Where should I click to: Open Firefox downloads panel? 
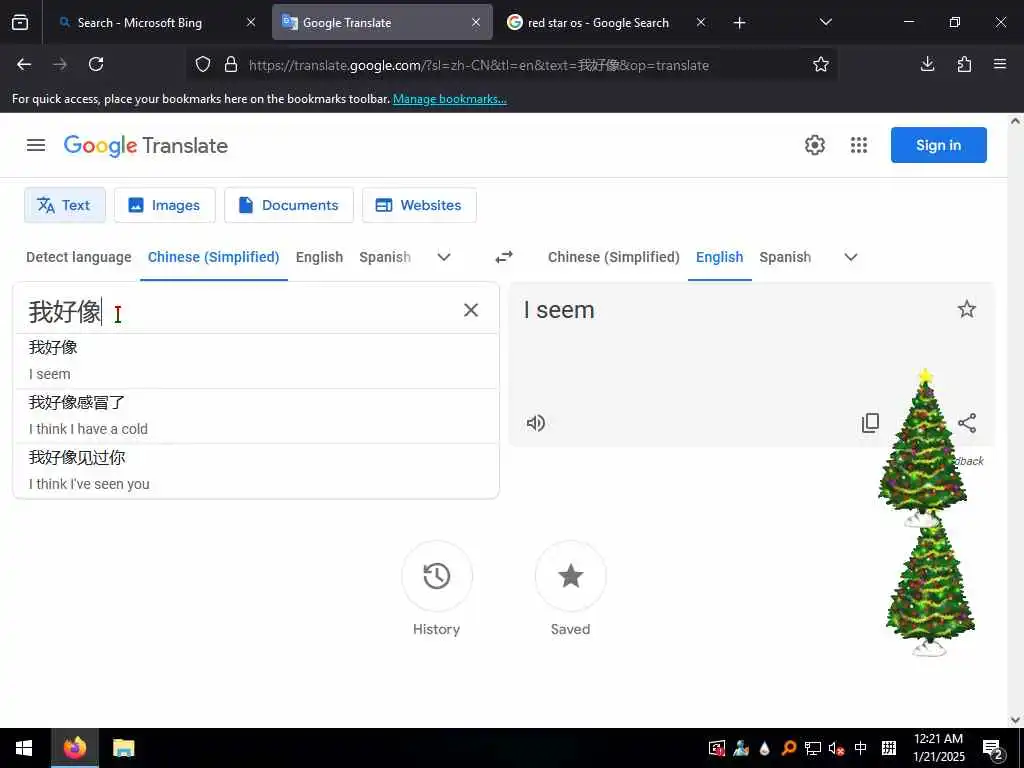(x=927, y=64)
